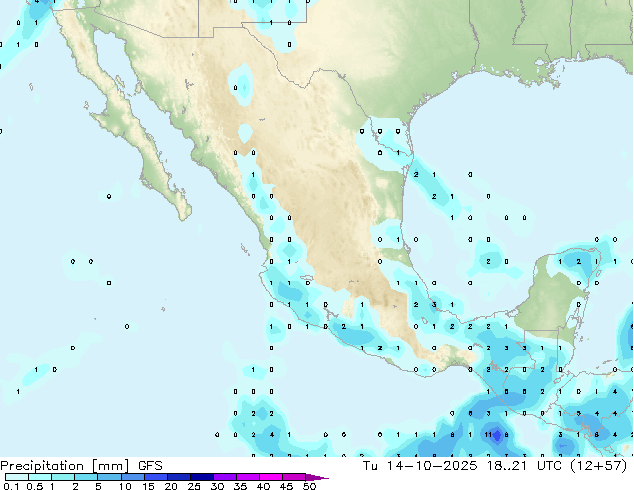Pick the magenta swatch between 40 and 45
Screen dimensions: 634x490
tap(271, 477)
